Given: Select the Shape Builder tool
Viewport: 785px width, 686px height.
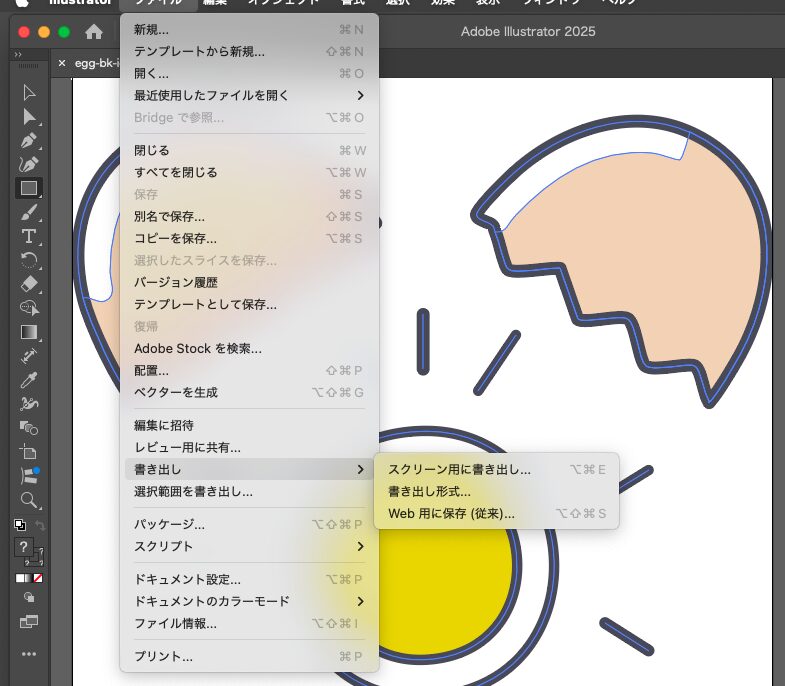Looking at the screenshot, I should pyautogui.click(x=29, y=307).
